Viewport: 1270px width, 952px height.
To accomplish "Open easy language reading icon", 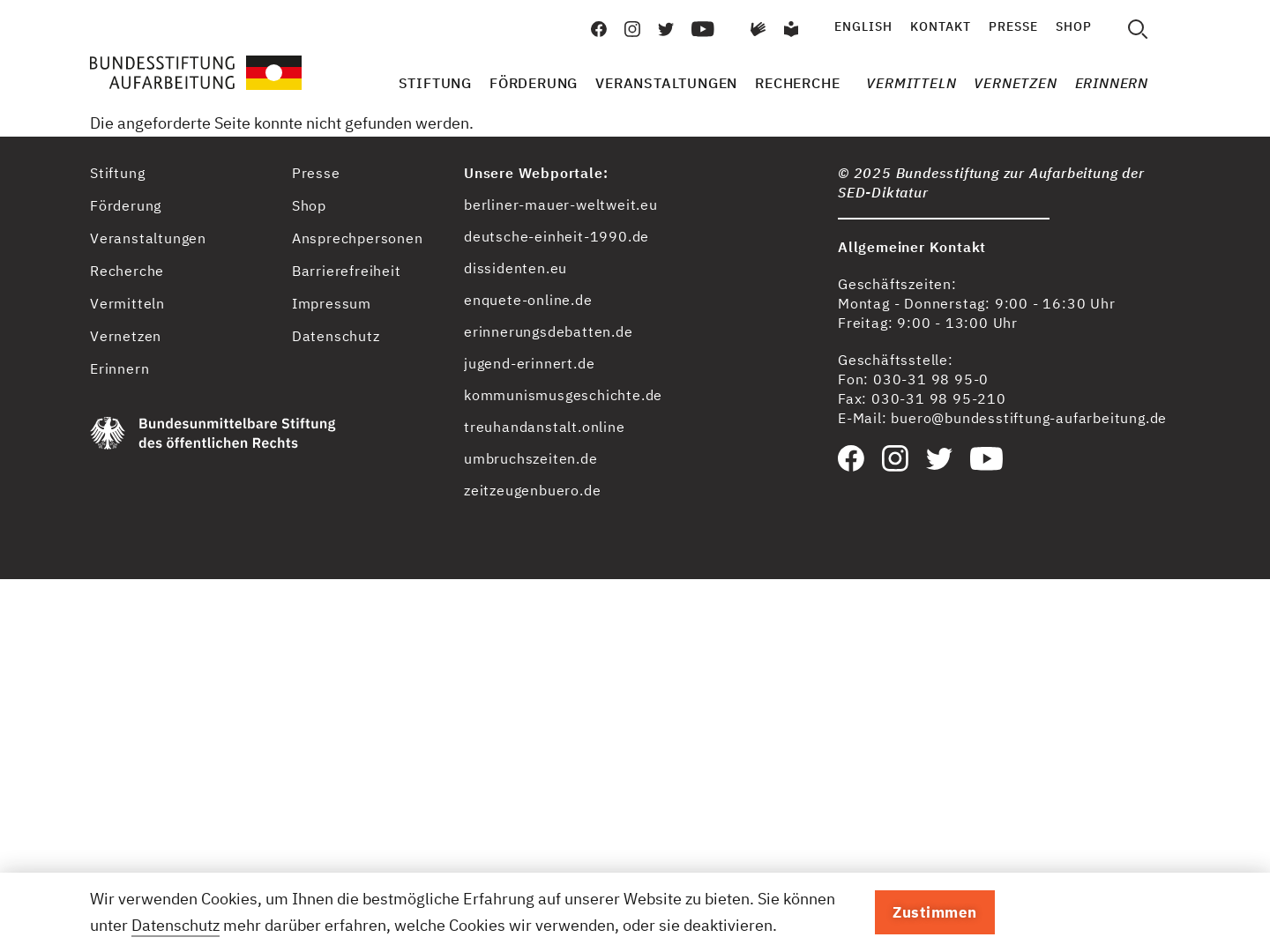I will click(791, 29).
